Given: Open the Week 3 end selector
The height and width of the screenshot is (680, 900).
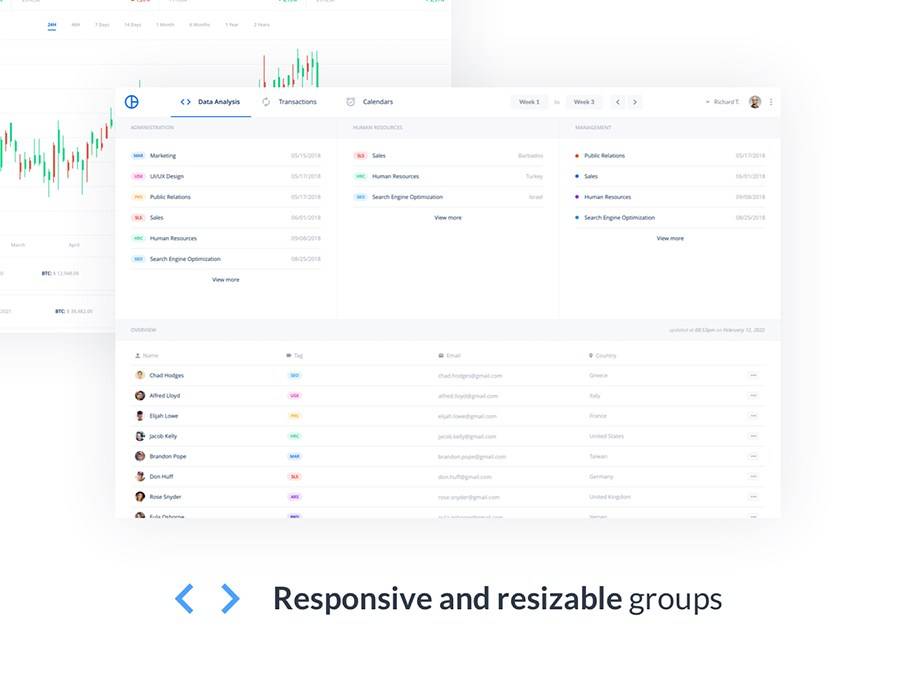Looking at the screenshot, I should pyautogui.click(x=584, y=102).
